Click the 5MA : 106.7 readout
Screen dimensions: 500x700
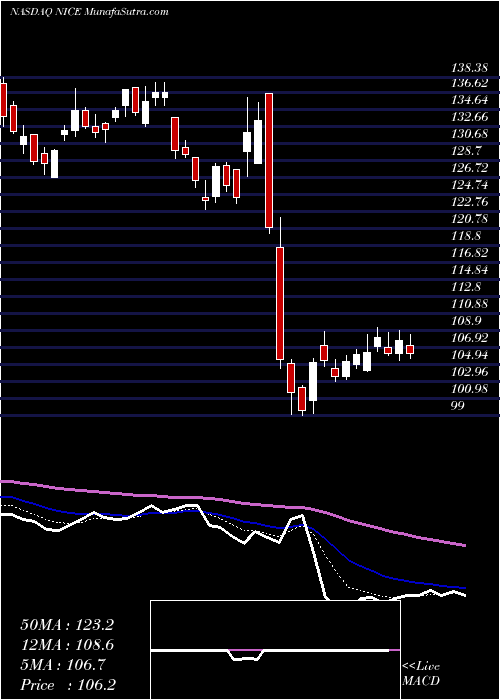[x=63, y=665]
